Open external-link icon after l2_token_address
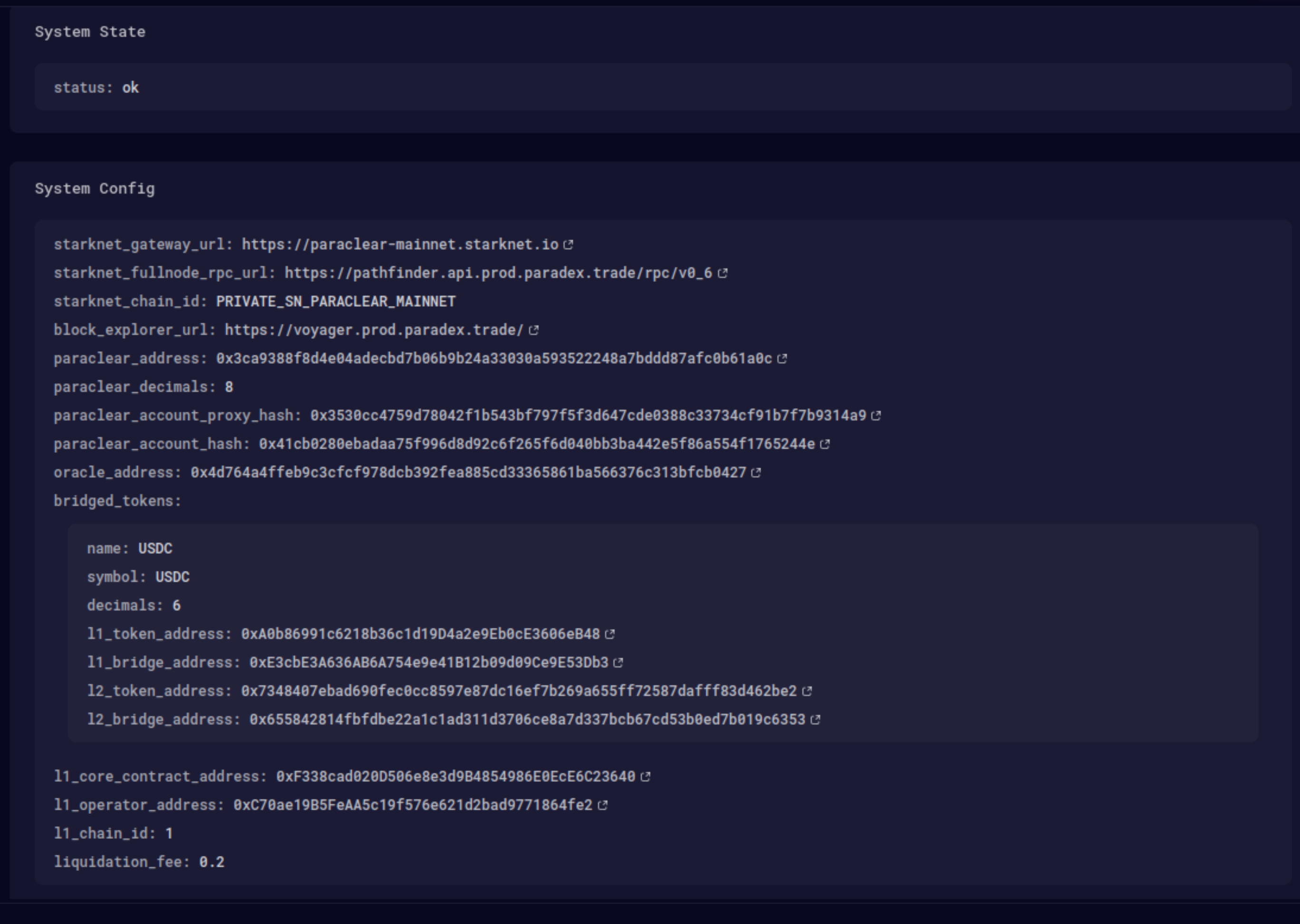1300x924 pixels. click(x=807, y=691)
